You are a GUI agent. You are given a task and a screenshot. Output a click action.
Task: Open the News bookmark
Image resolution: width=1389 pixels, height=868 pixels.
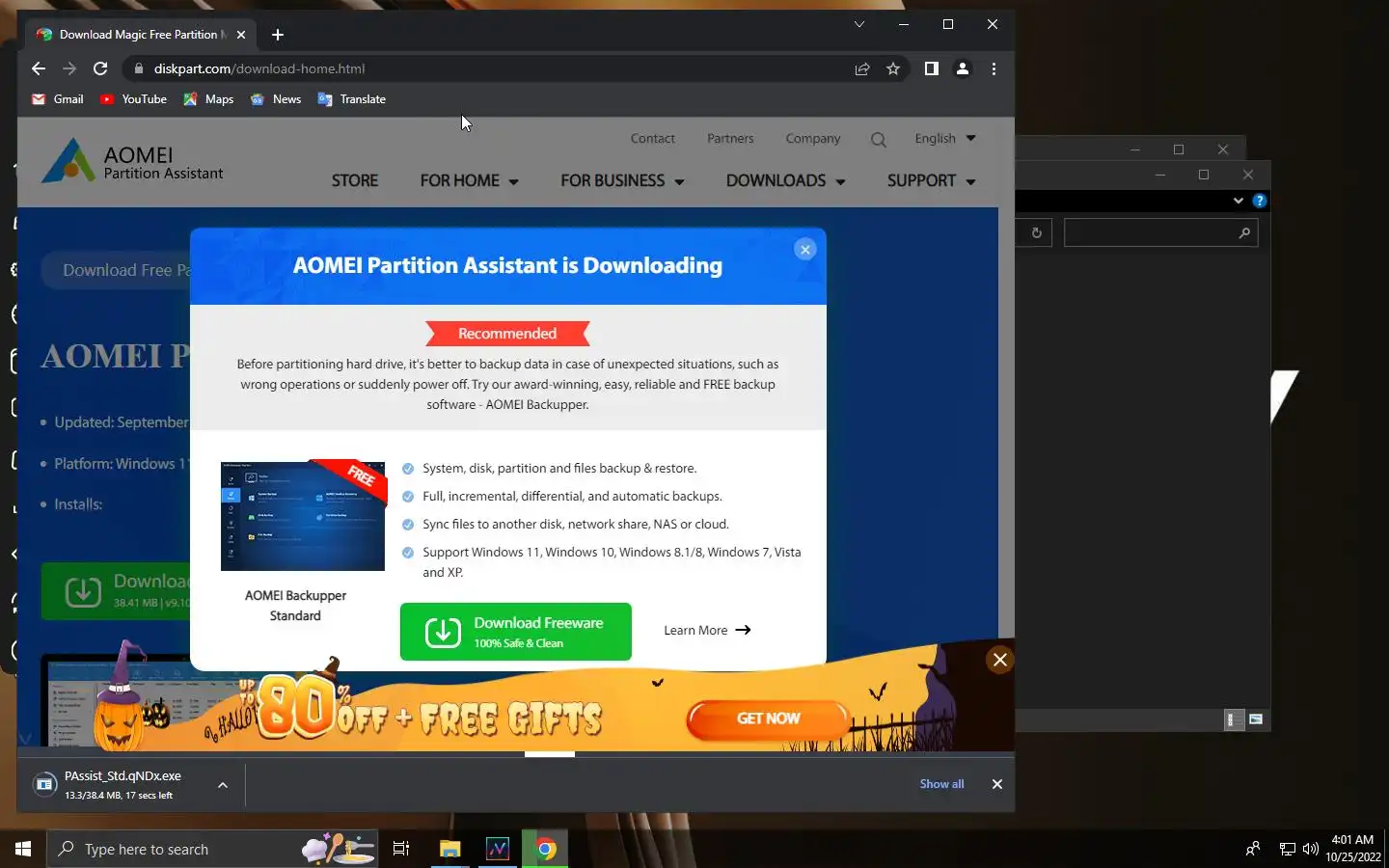[x=276, y=99]
